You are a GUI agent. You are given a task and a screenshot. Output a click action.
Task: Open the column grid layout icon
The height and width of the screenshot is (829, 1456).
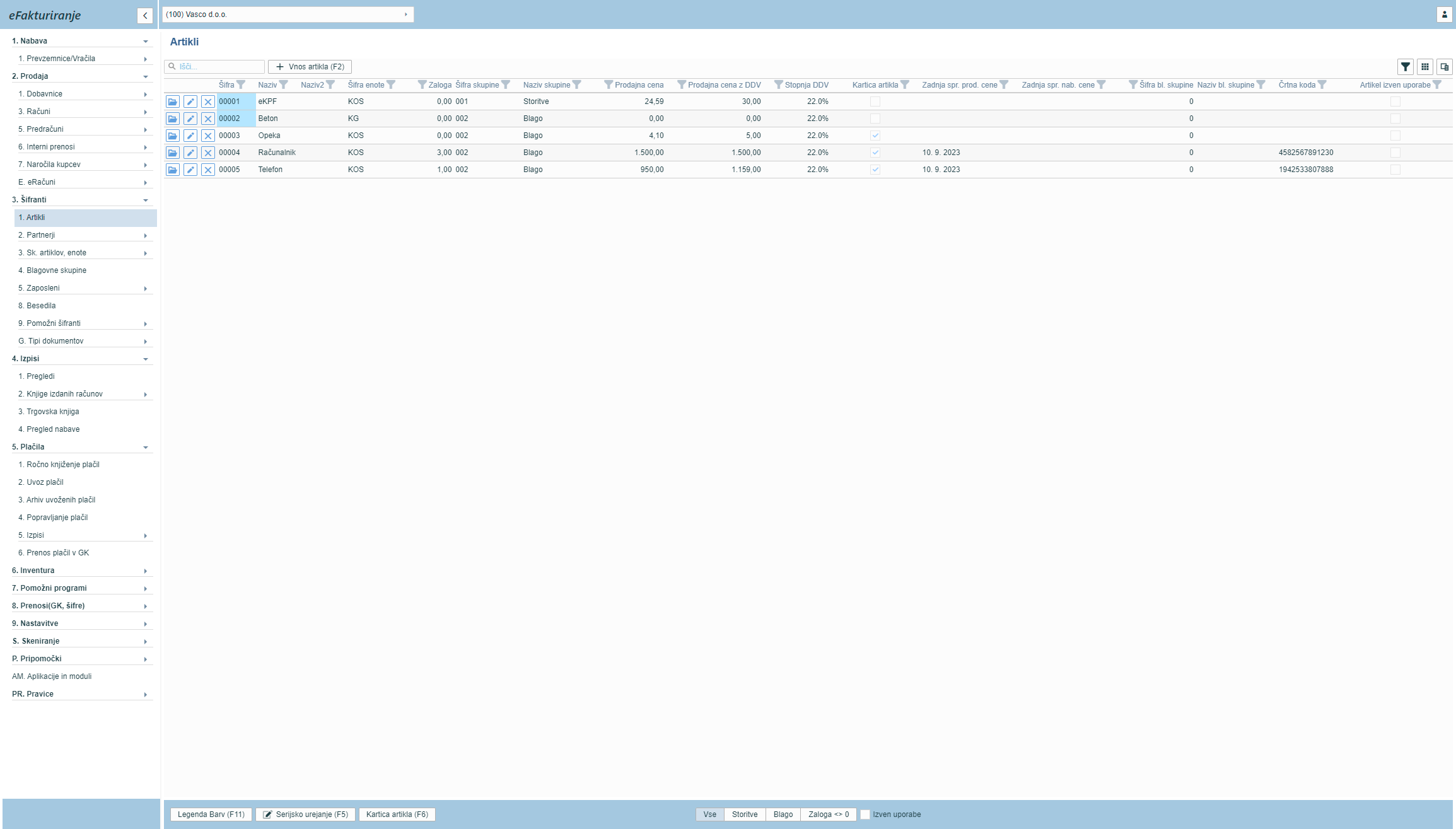1425,67
